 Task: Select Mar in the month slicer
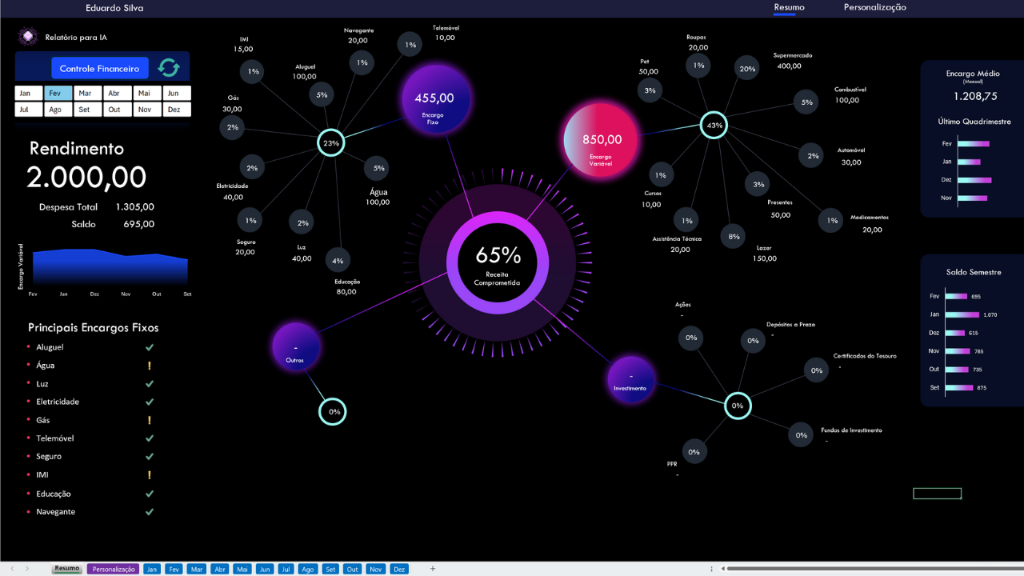click(x=85, y=92)
